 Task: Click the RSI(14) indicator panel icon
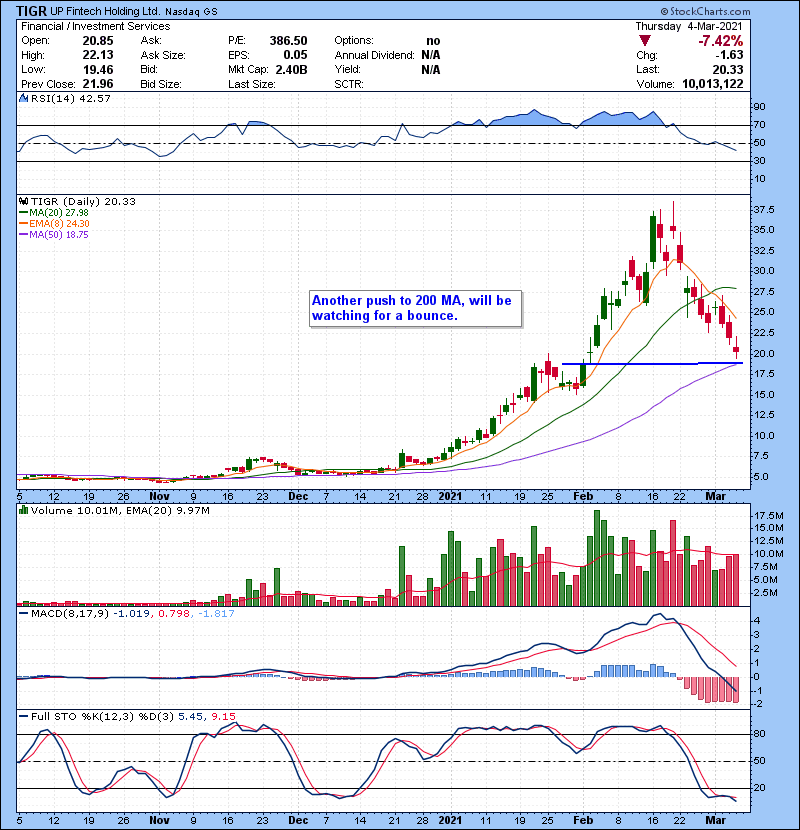point(23,98)
